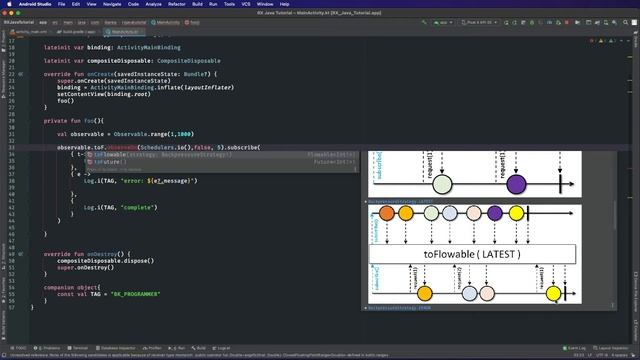The height and width of the screenshot is (360, 640).
Task: Open the Resource Manager side panel
Action: (x=4, y=79)
